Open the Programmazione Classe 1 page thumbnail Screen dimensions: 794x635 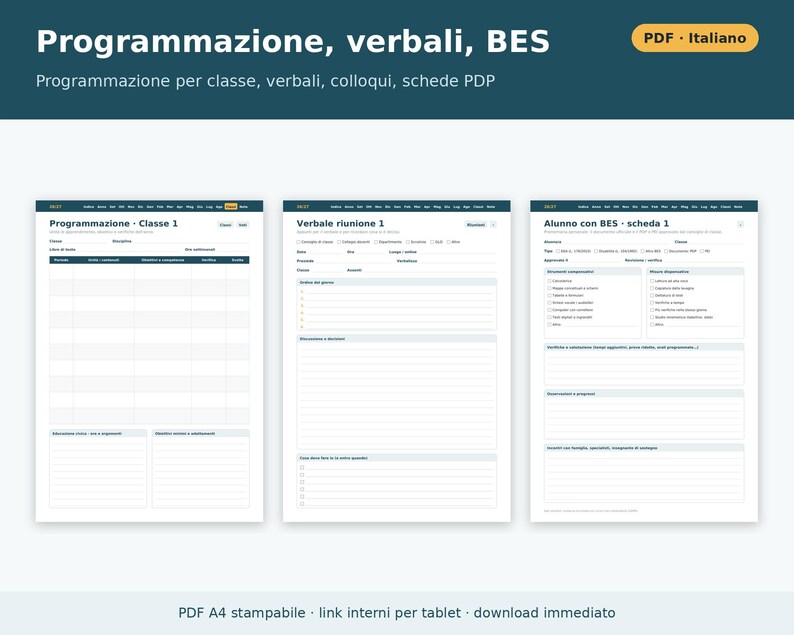(x=149, y=361)
